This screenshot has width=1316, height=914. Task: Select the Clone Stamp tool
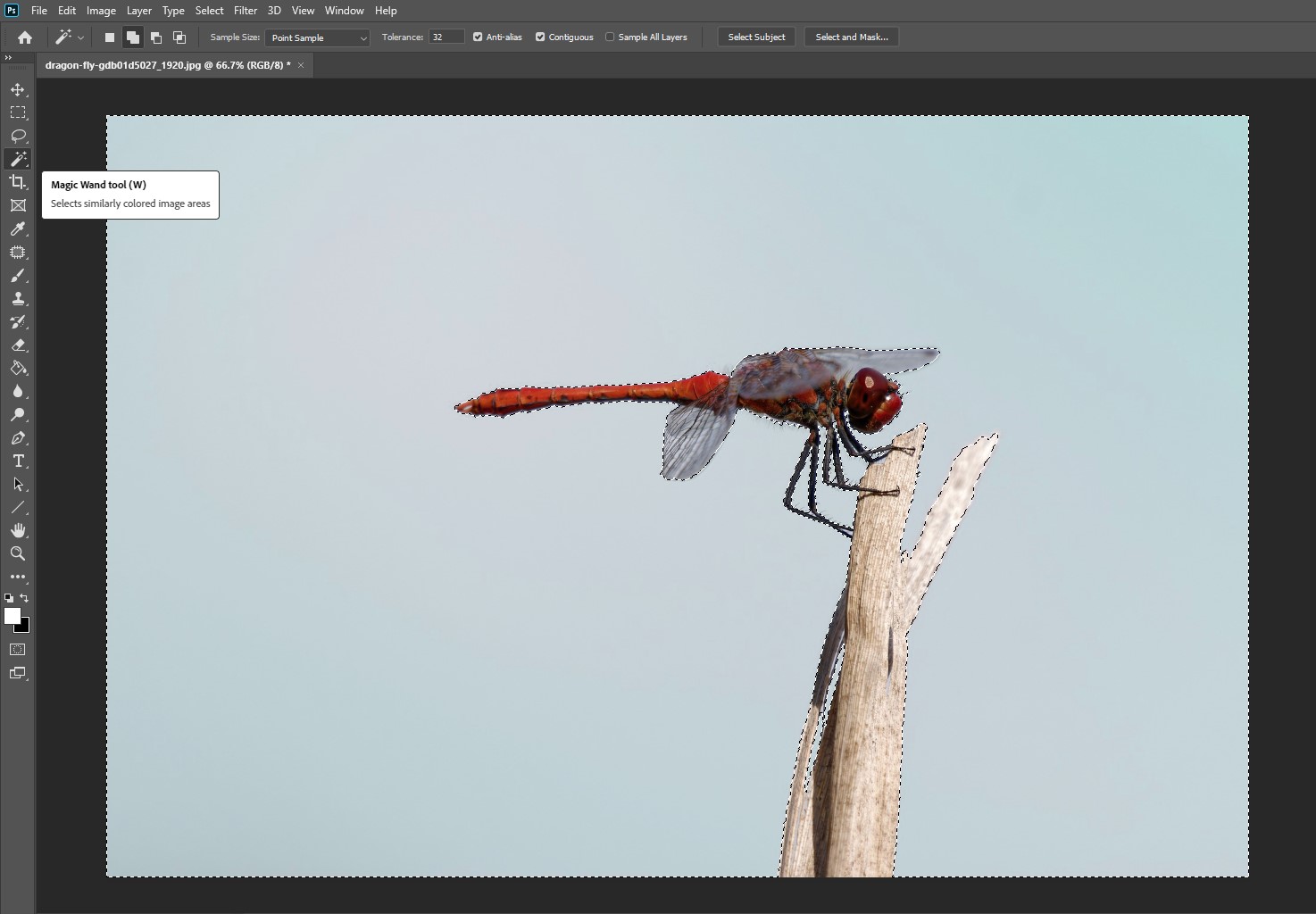click(18, 299)
